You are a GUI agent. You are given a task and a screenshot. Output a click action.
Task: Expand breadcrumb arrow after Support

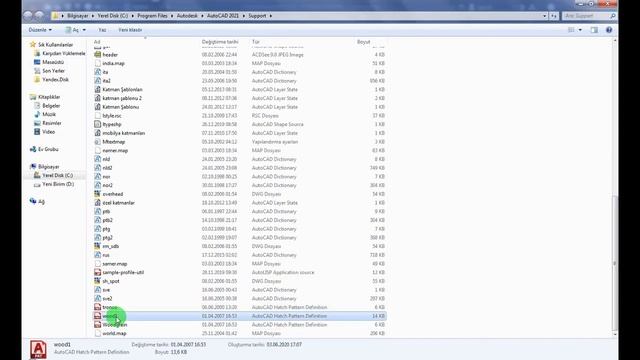[x=271, y=16]
